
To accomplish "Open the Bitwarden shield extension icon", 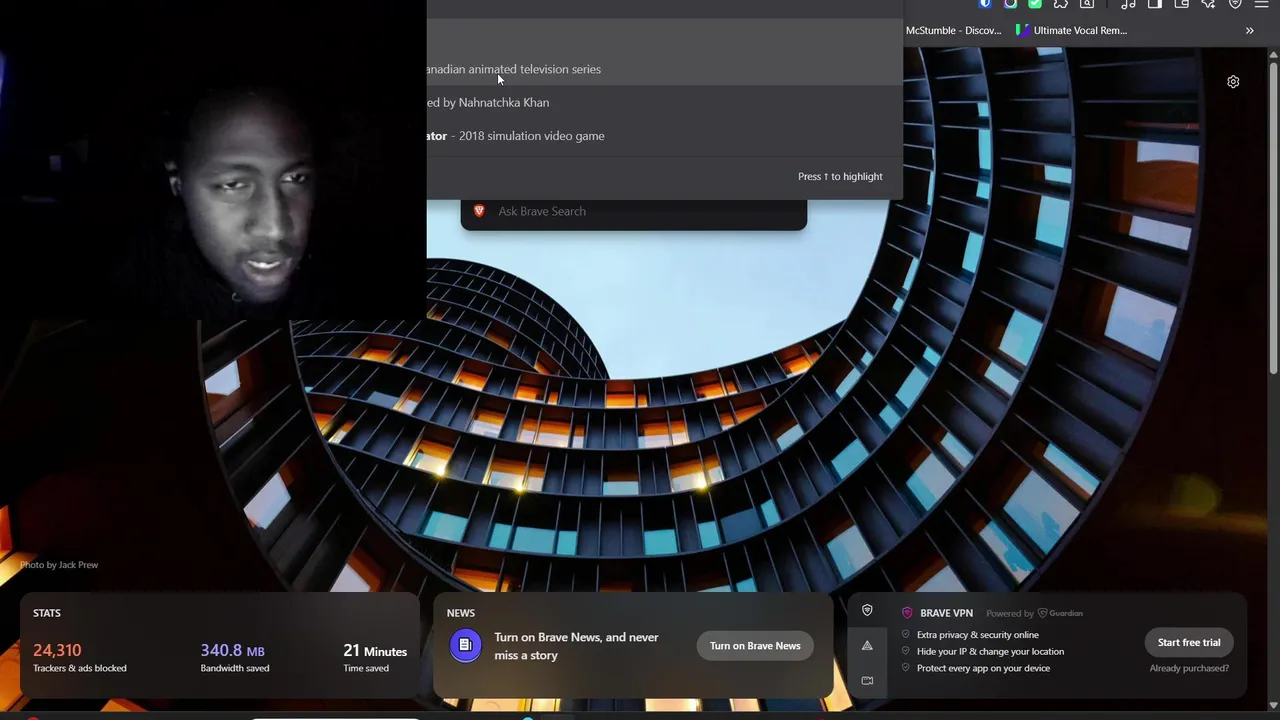I will click(985, 4).
